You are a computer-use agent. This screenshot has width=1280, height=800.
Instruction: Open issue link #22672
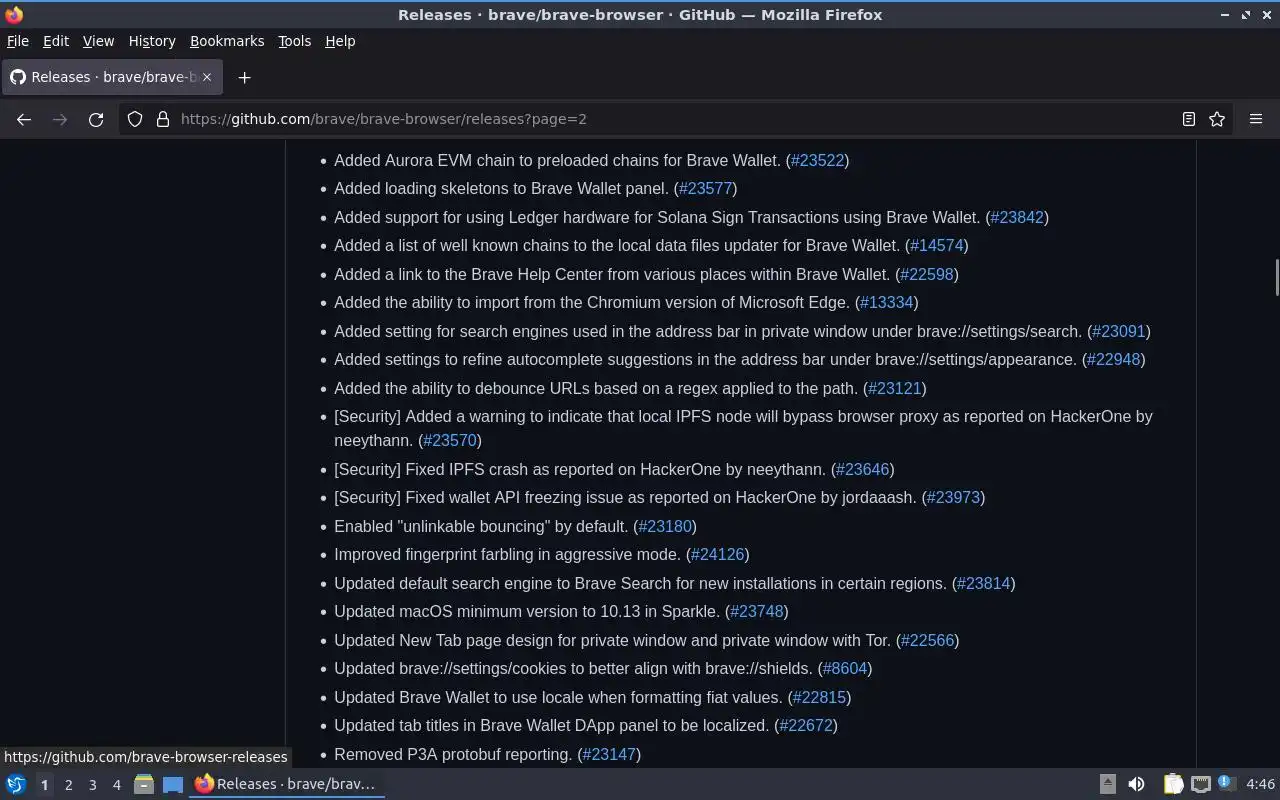pos(806,725)
